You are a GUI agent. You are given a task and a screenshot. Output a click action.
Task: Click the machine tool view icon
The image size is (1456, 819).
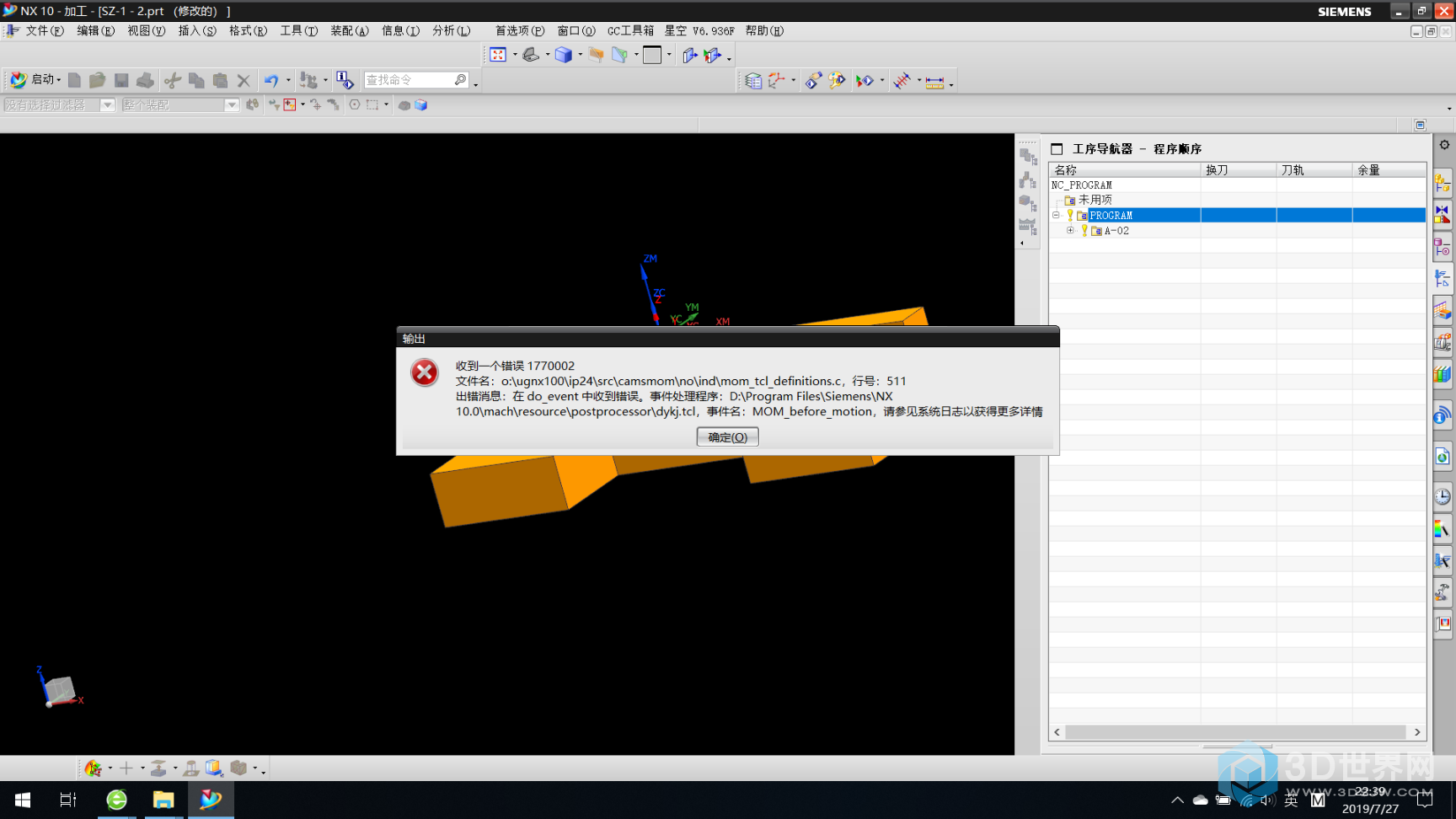tap(1027, 179)
